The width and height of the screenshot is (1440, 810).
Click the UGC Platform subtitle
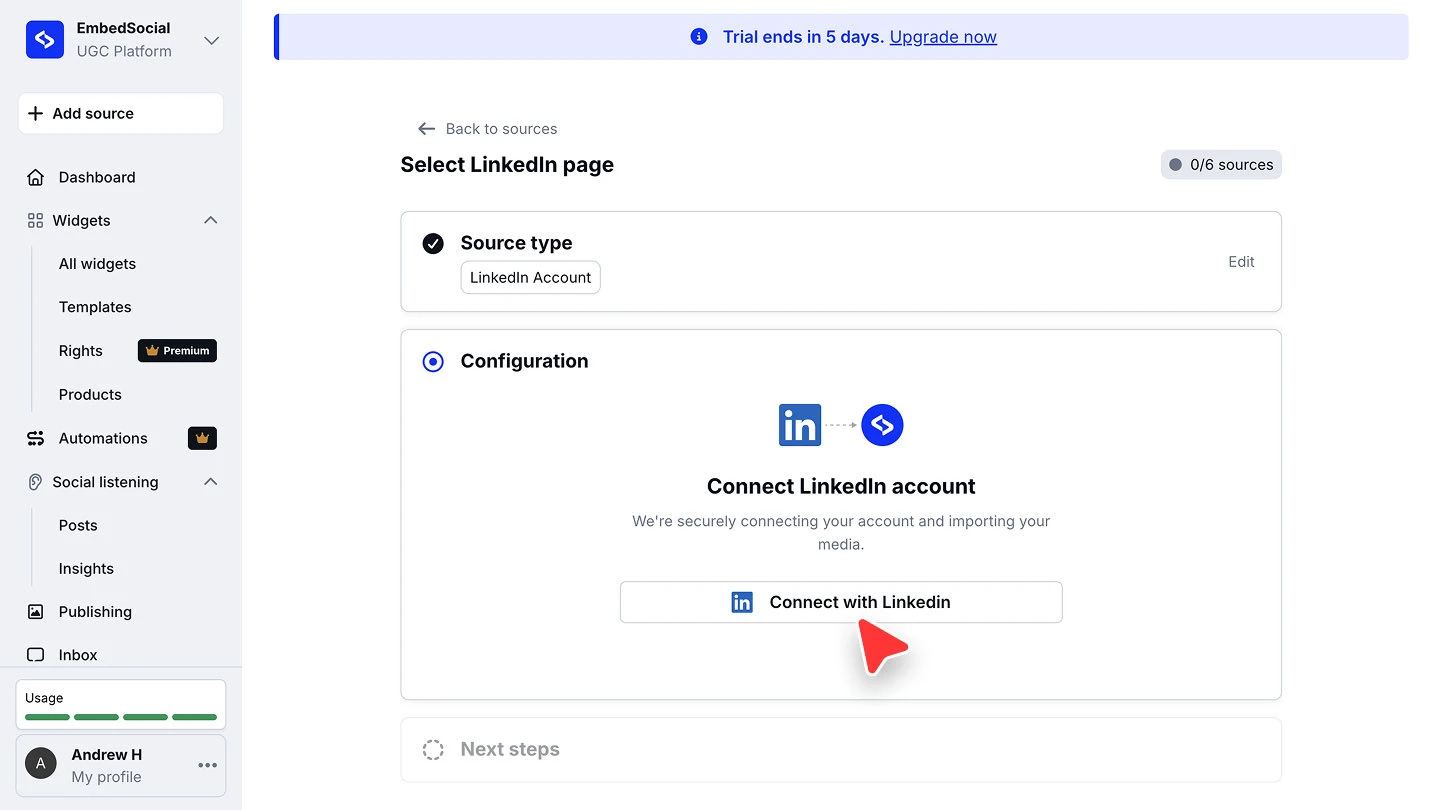pyautogui.click(x=124, y=52)
